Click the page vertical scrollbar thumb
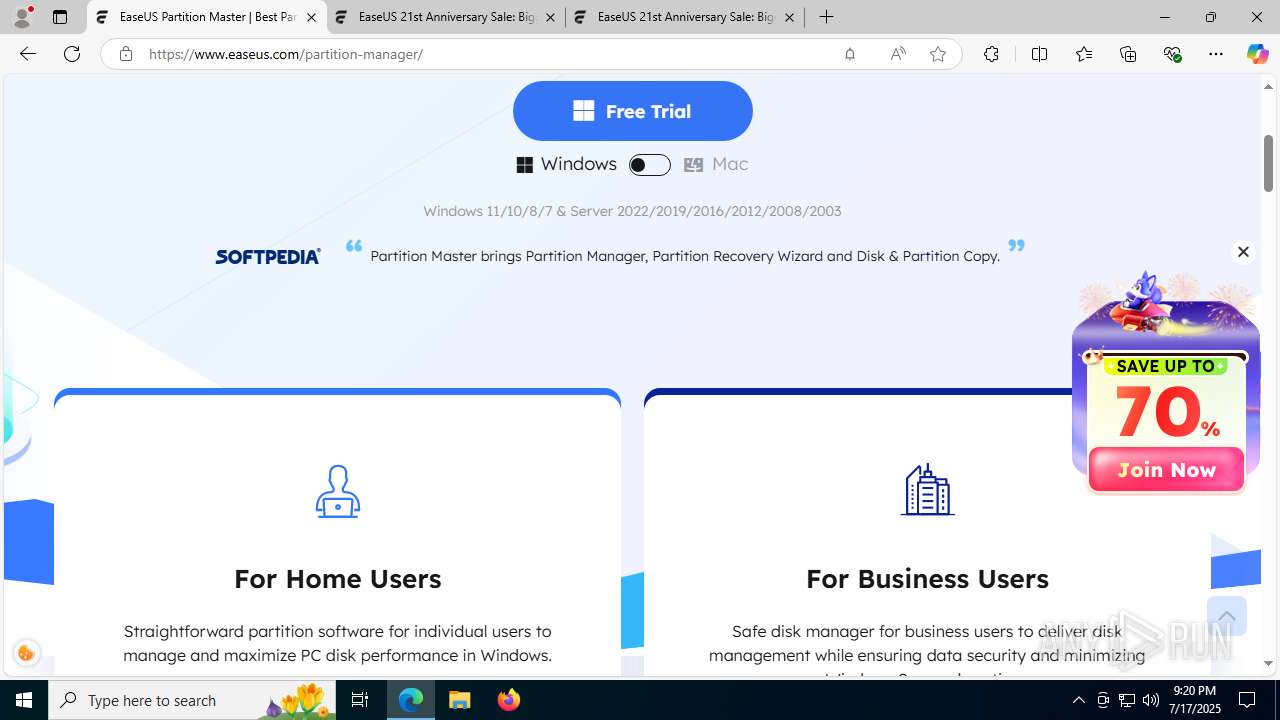The width and height of the screenshot is (1280, 720). coord(1268,163)
